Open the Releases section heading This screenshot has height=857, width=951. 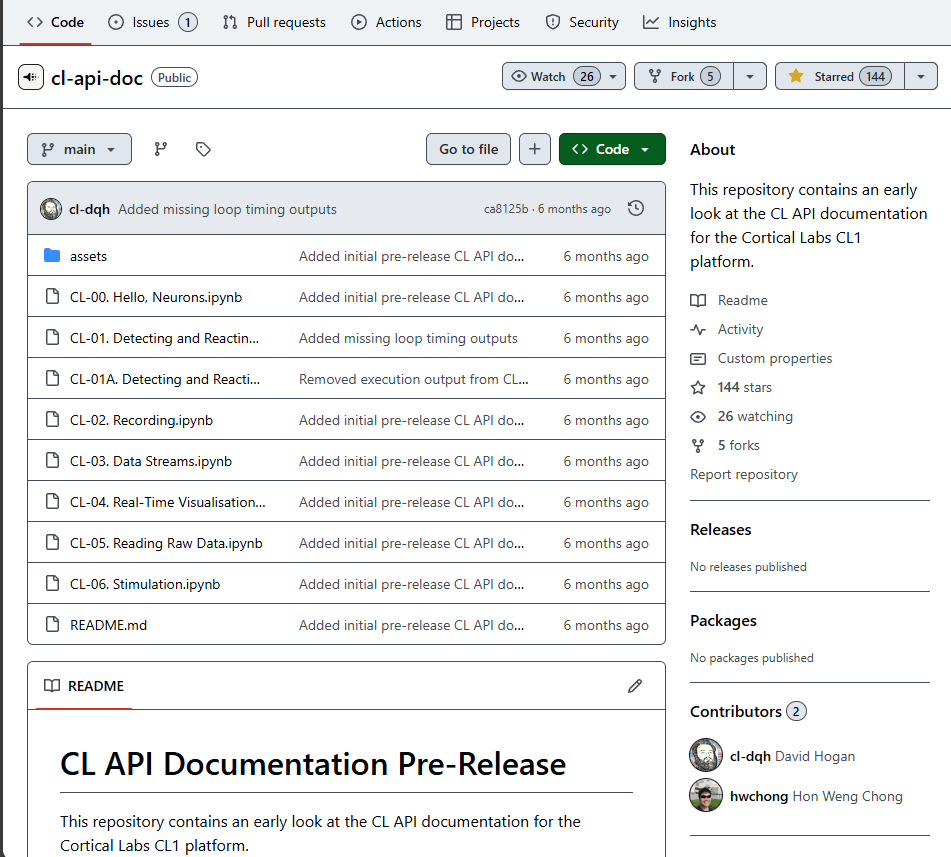click(721, 529)
